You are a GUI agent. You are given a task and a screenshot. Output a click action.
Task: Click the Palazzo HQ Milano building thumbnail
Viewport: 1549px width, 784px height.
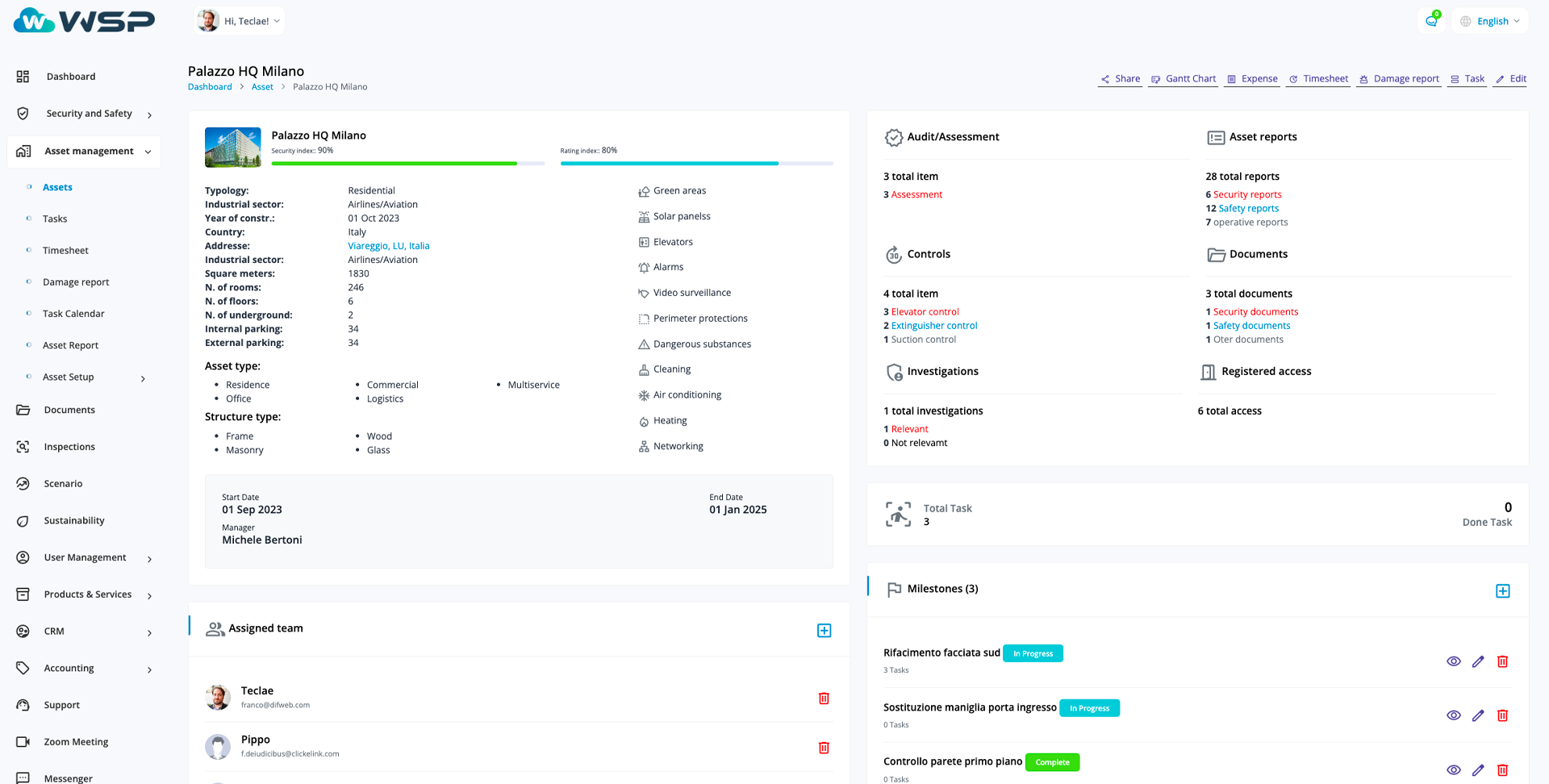[x=232, y=147]
